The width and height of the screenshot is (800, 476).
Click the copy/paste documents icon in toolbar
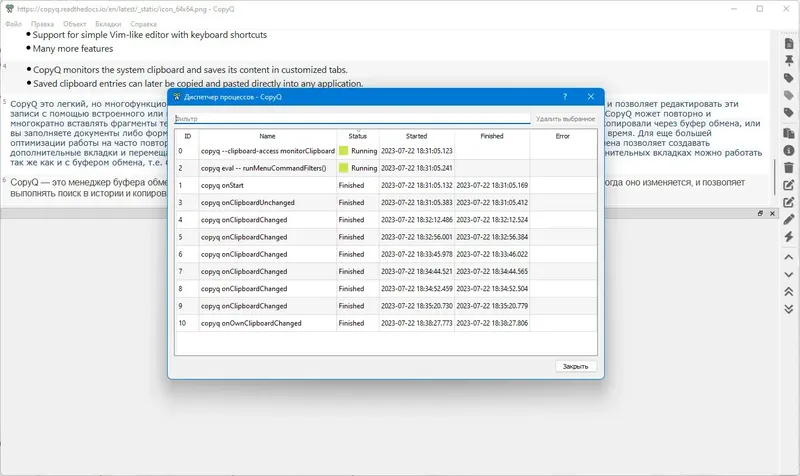[788, 133]
